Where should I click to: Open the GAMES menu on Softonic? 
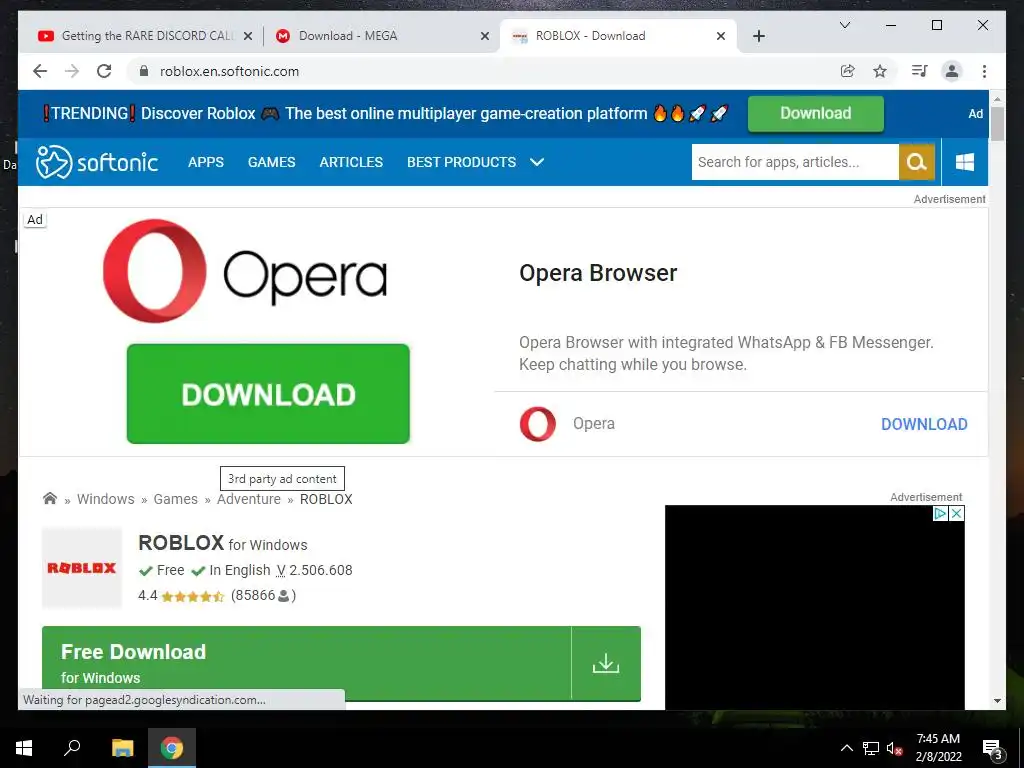coord(272,162)
